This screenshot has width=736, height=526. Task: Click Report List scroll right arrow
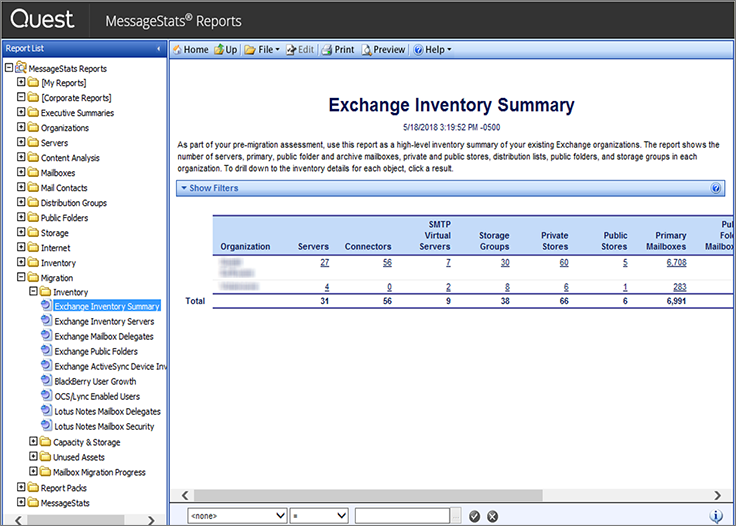(x=151, y=520)
